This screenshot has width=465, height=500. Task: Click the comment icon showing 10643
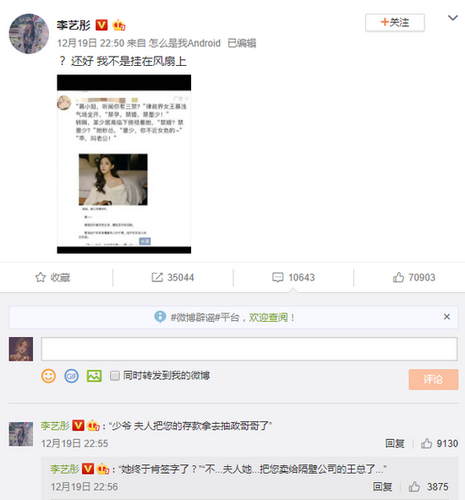(278, 277)
